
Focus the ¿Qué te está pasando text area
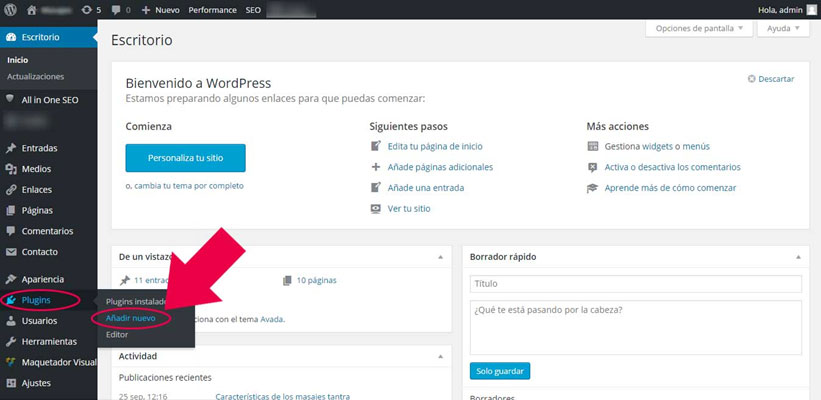[x=636, y=328]
